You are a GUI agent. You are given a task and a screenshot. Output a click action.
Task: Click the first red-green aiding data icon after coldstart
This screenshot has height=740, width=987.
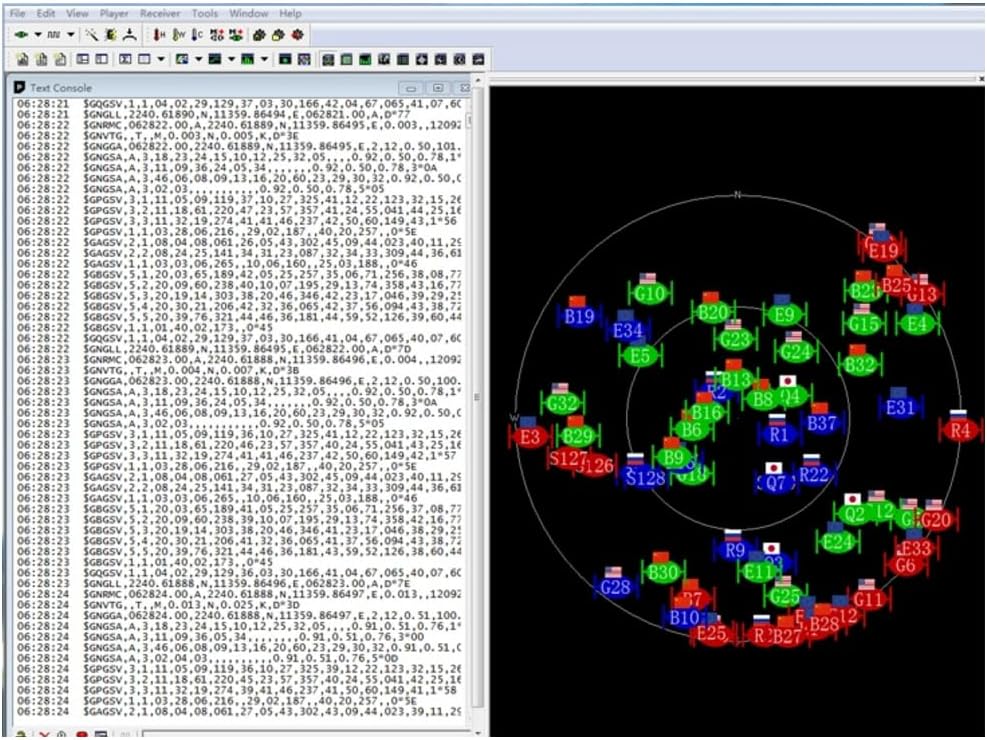217,35
